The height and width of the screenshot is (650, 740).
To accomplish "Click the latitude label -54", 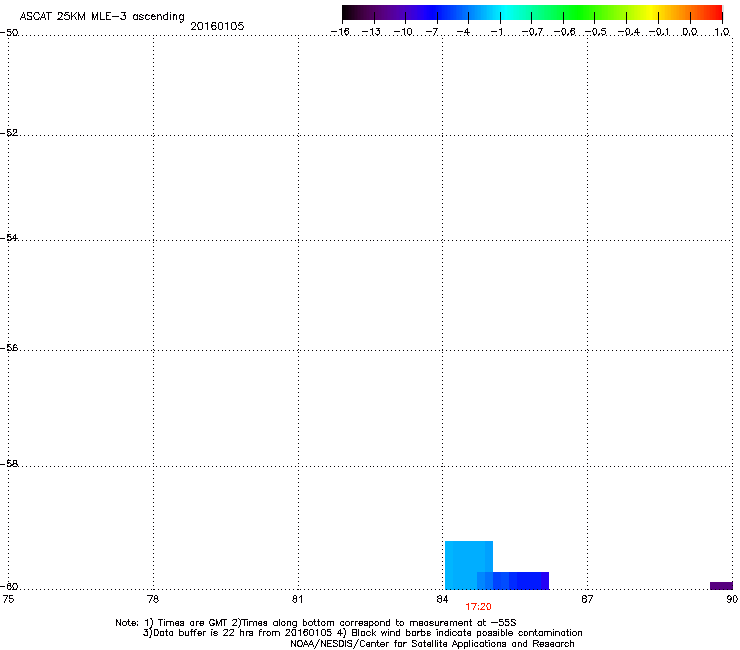I will coord(9,237).
